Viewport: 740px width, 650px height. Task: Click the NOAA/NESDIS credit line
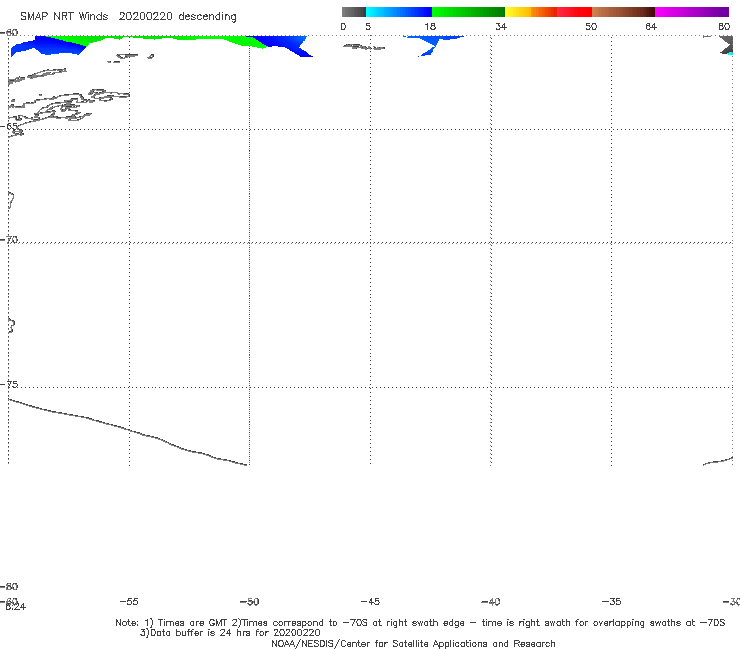[413, 643]
